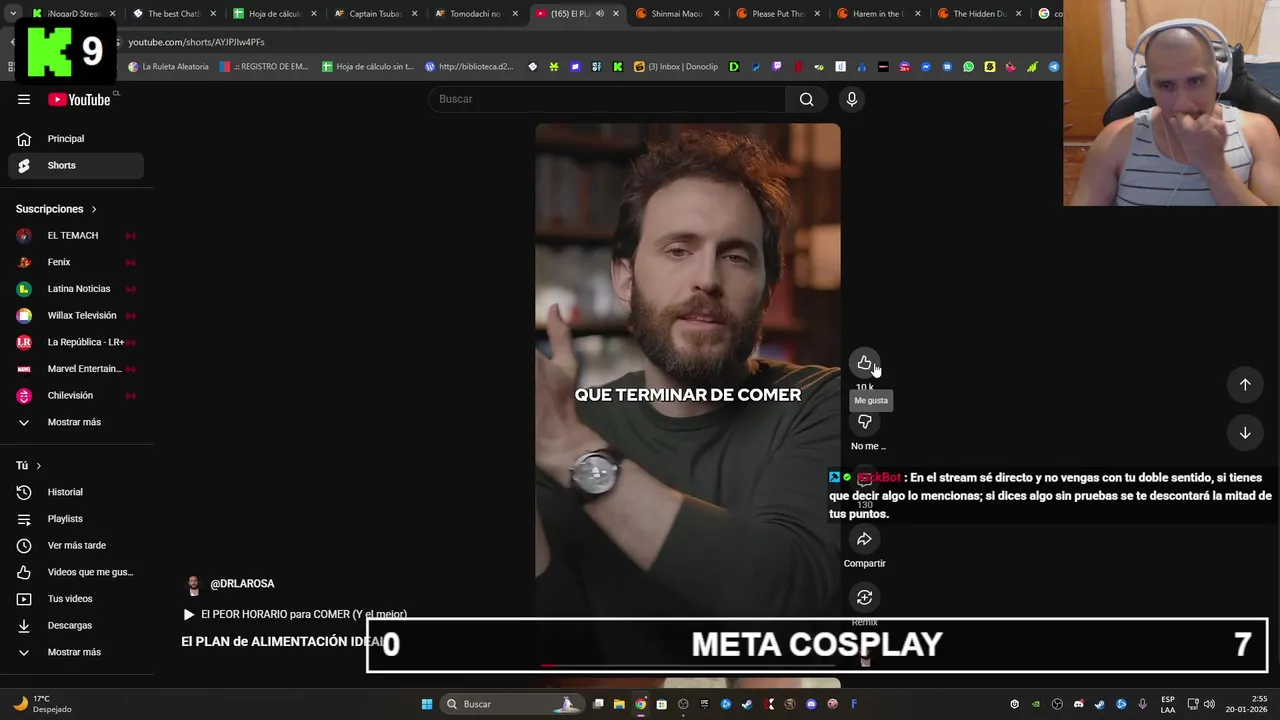Go to previous Short with up arrow
This screenshot has height=720, width=1280.
point(1245,385)
